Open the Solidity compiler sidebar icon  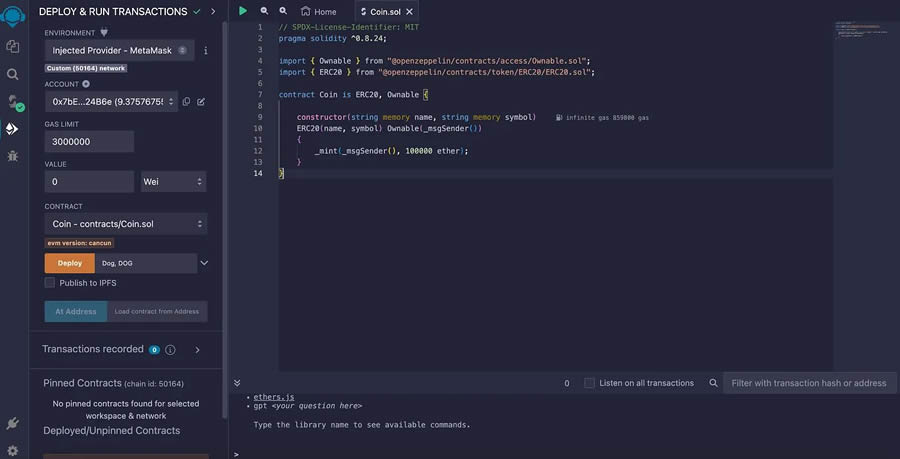coord(15,102)
